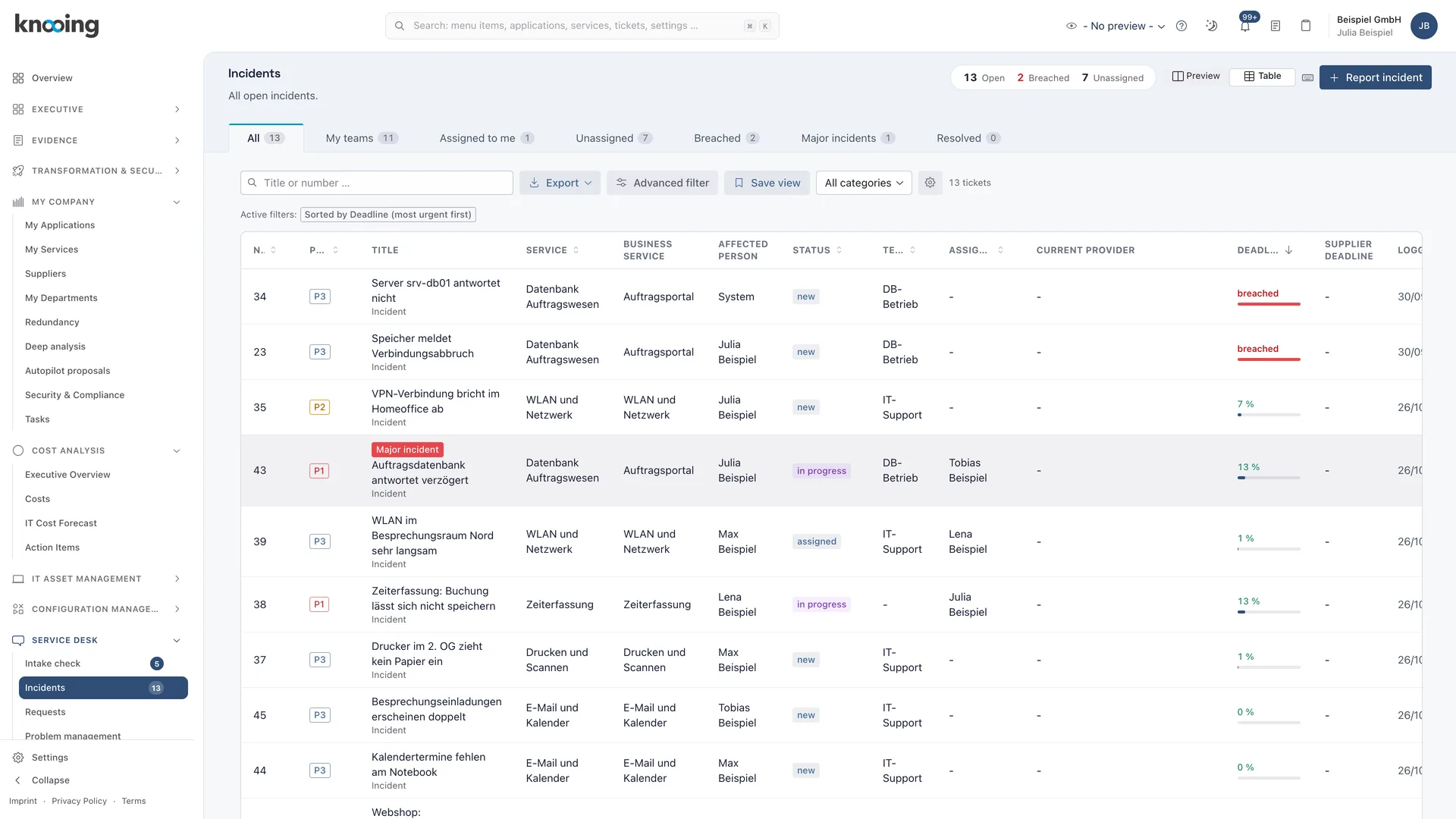Toggle the dark mode moon icon
The image size is (1456, 819).
[x=1212, y=26]
